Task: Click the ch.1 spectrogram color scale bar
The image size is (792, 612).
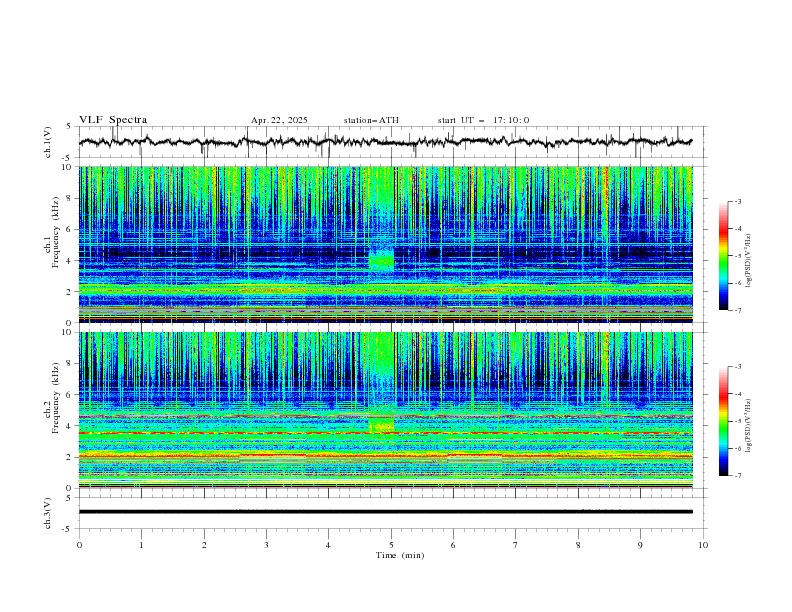Action: (x=724, y=256)
